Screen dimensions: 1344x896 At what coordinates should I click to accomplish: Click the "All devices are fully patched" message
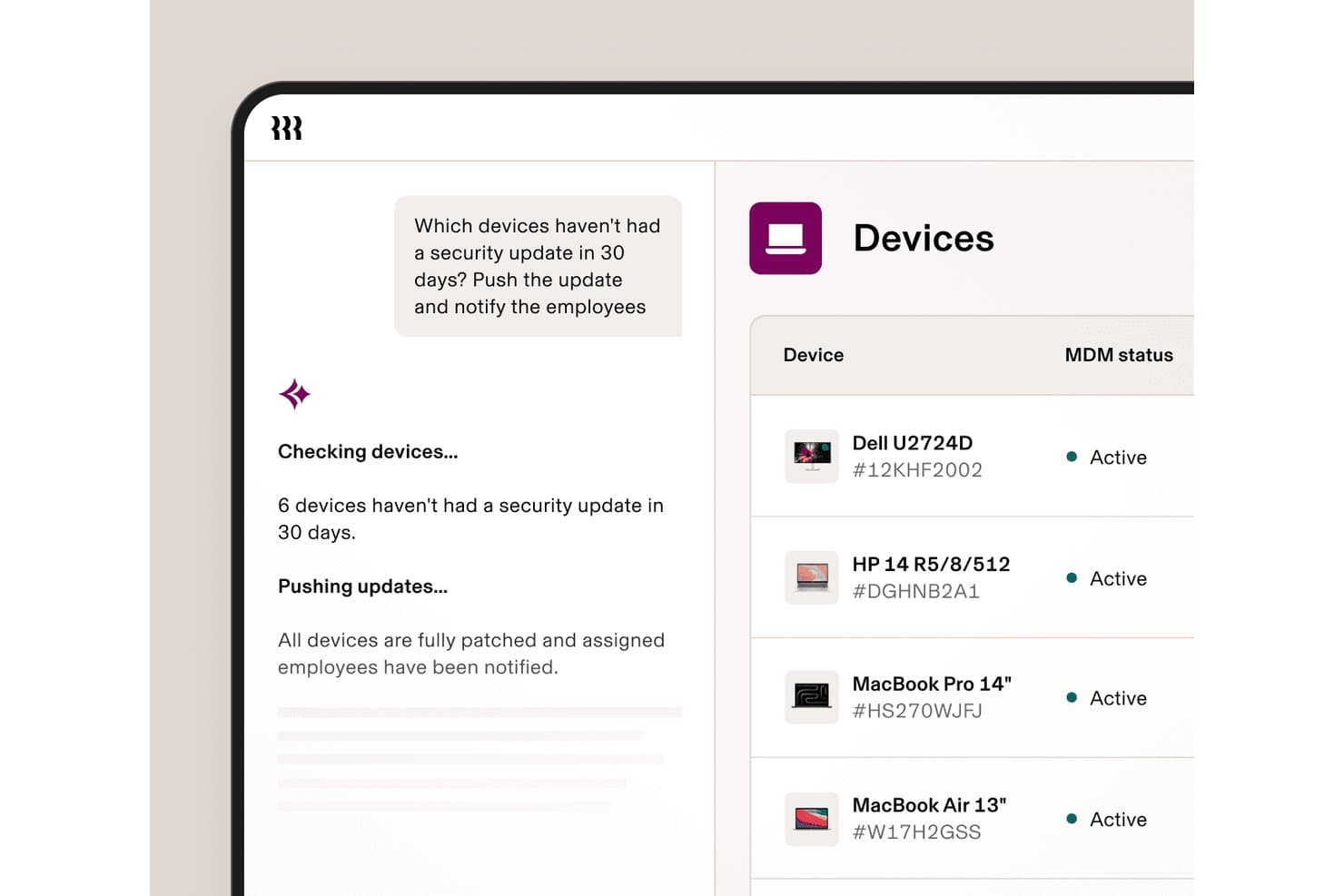tap(471, 654)
